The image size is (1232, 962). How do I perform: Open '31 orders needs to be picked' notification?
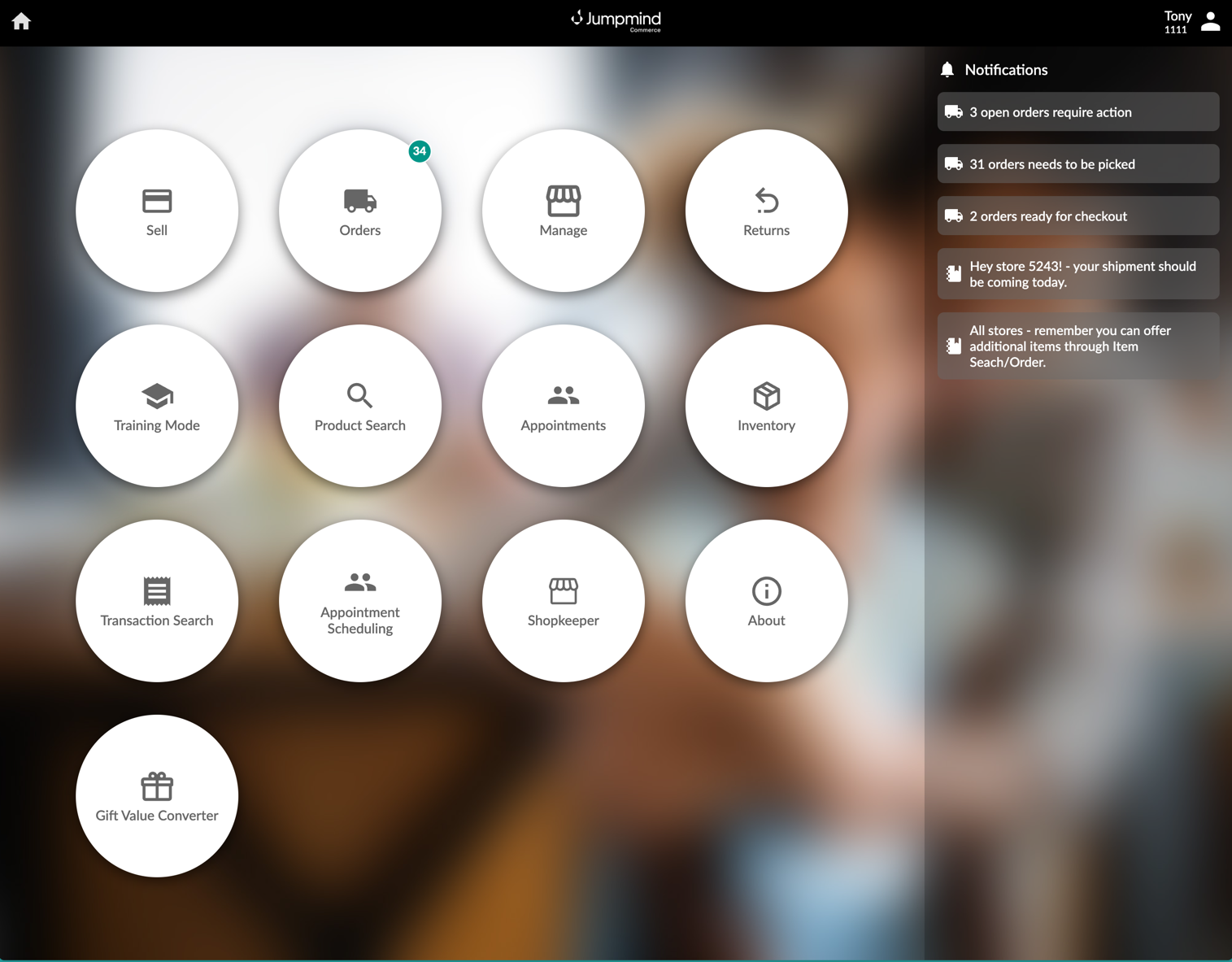(1077, 164)
